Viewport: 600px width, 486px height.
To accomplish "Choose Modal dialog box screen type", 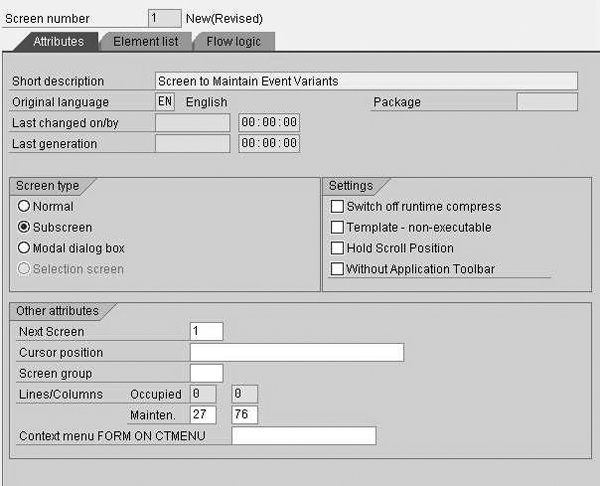I will (24, 248).
